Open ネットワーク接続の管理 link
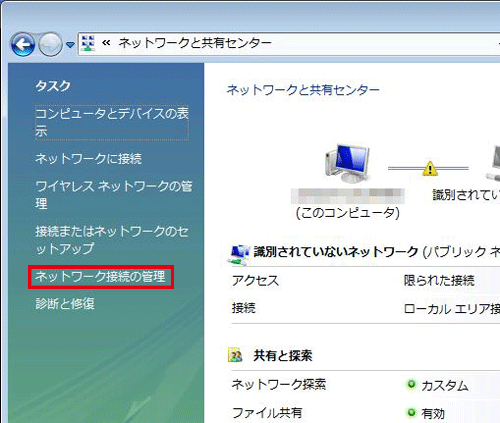 100,276
